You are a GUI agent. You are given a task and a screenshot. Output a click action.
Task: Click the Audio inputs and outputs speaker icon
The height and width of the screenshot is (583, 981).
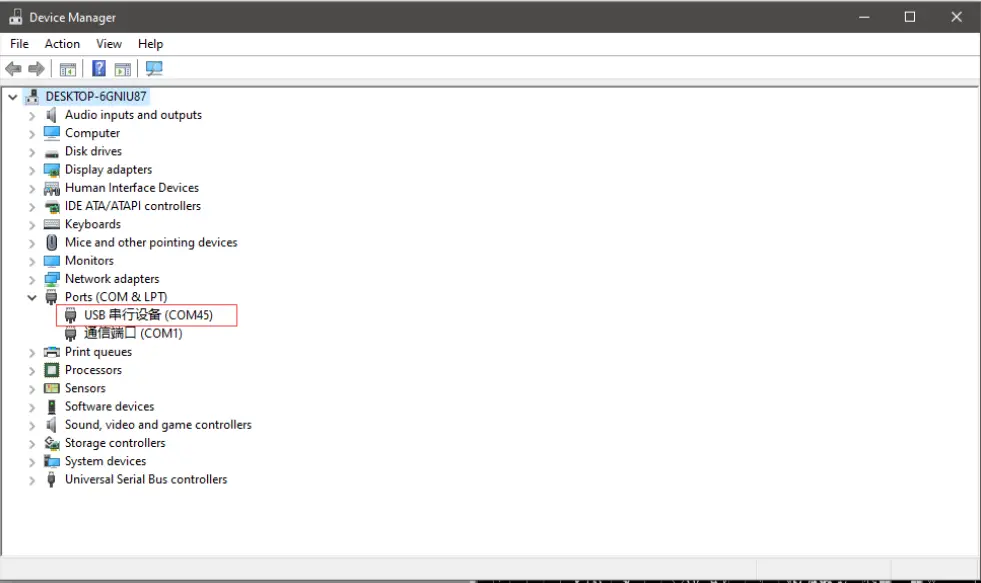[51, 115]
